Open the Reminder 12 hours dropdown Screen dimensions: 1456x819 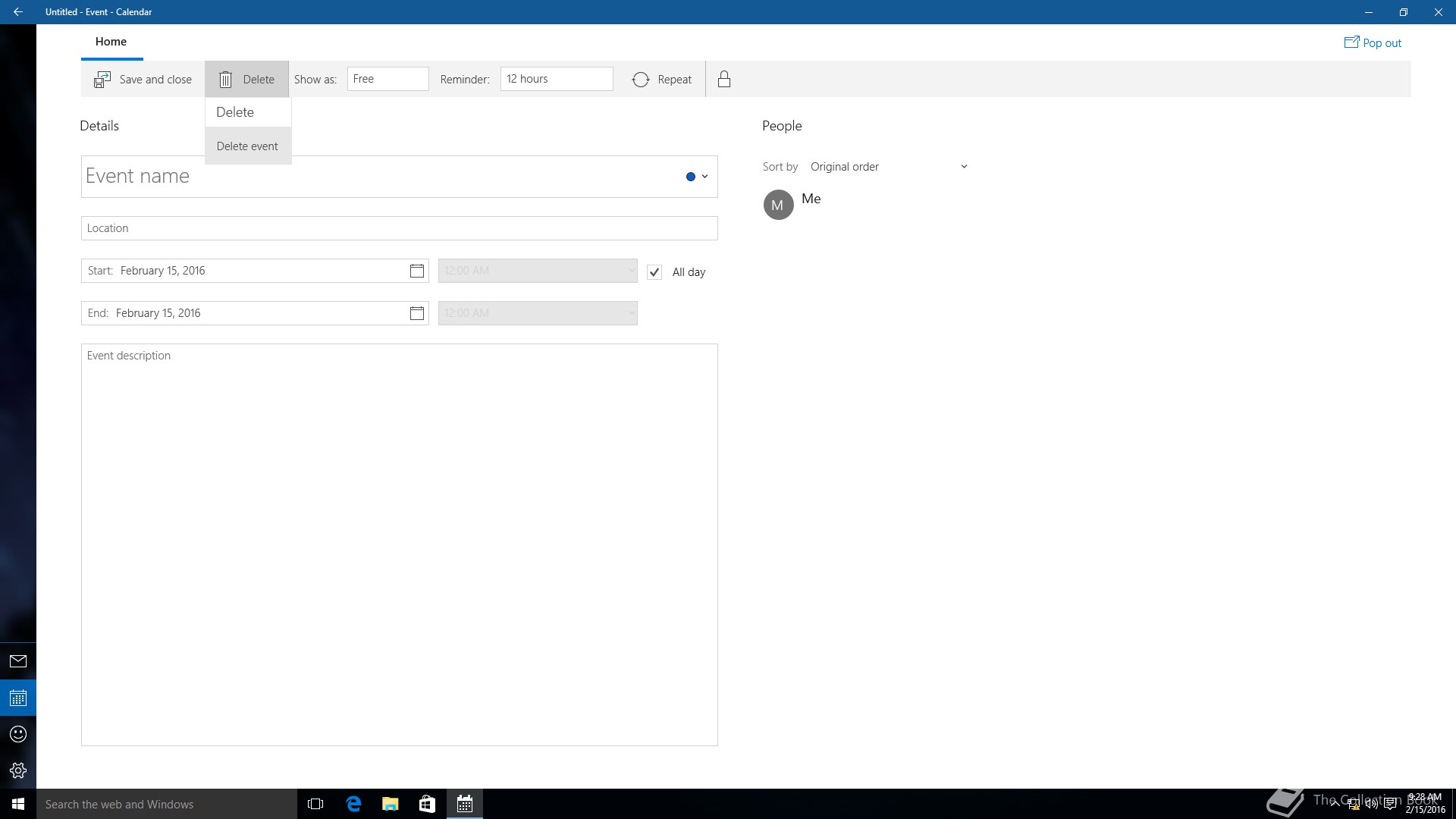556,79
